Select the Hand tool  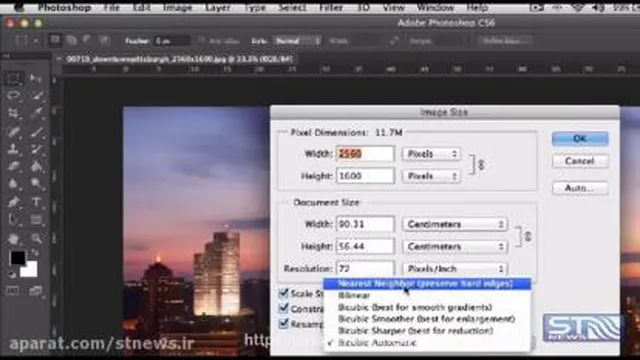(13, 238)
